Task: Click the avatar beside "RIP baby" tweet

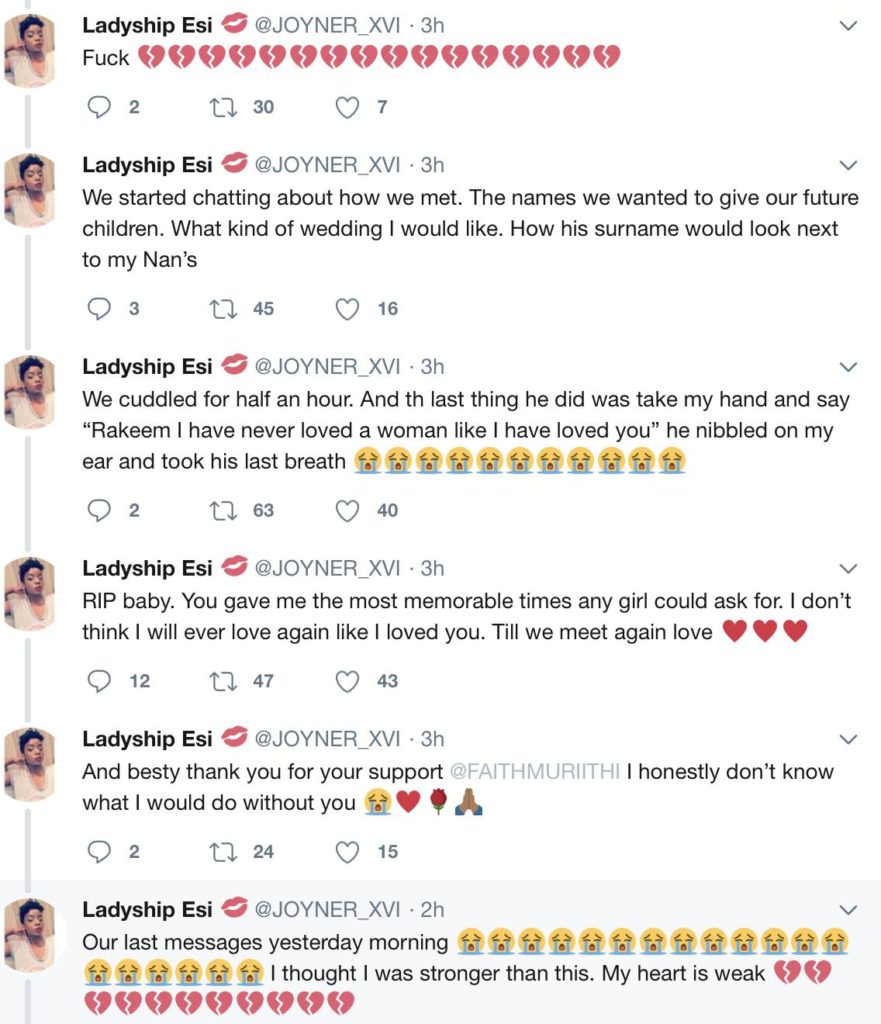Action: [x=30, y=594]
